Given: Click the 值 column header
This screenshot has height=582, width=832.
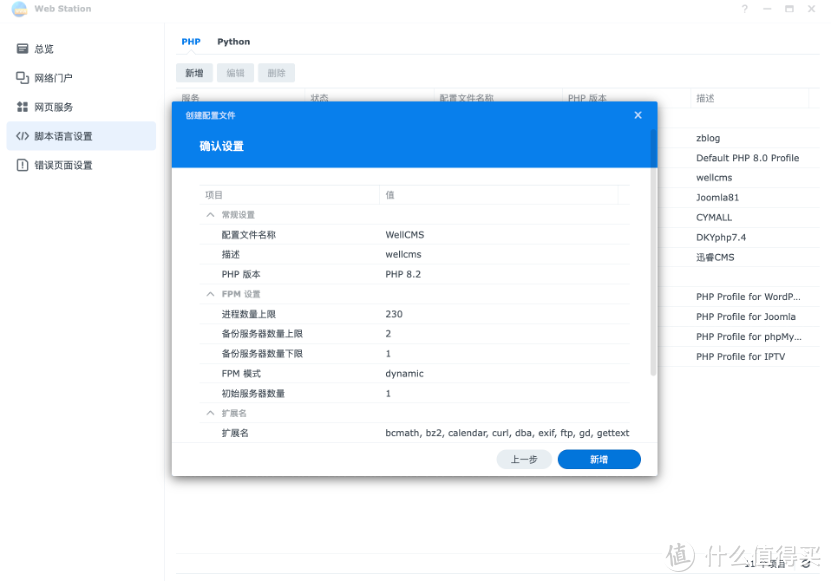Looking at the screenshot, I should pos(499,195).
